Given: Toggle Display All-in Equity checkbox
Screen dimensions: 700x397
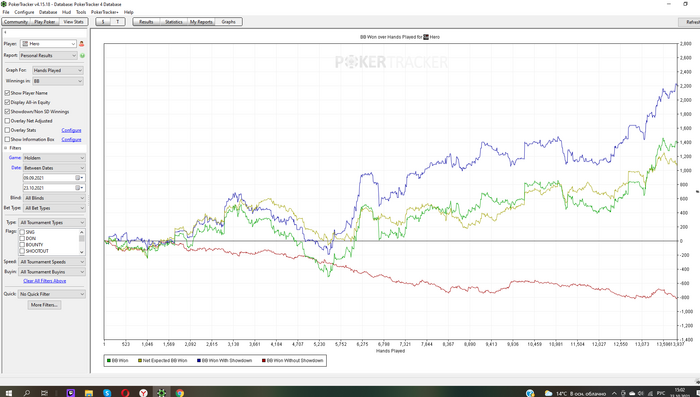Looking at the screenshot, I should pyautogui.click(x=7, y=102).
